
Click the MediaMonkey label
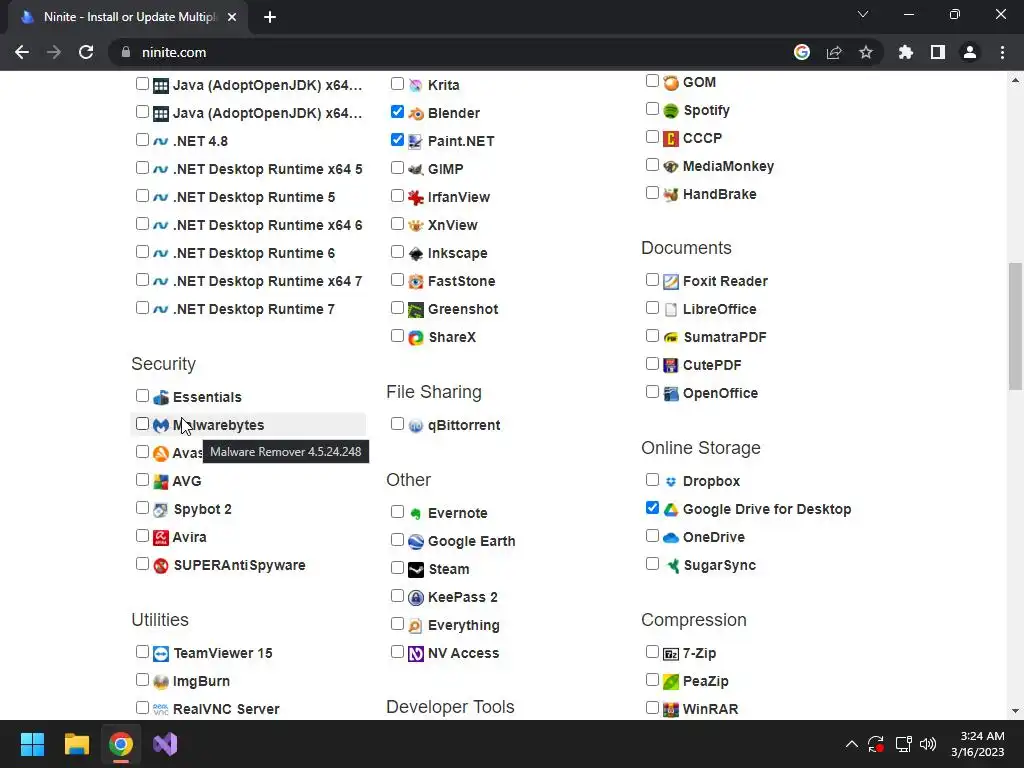(728, 167)
